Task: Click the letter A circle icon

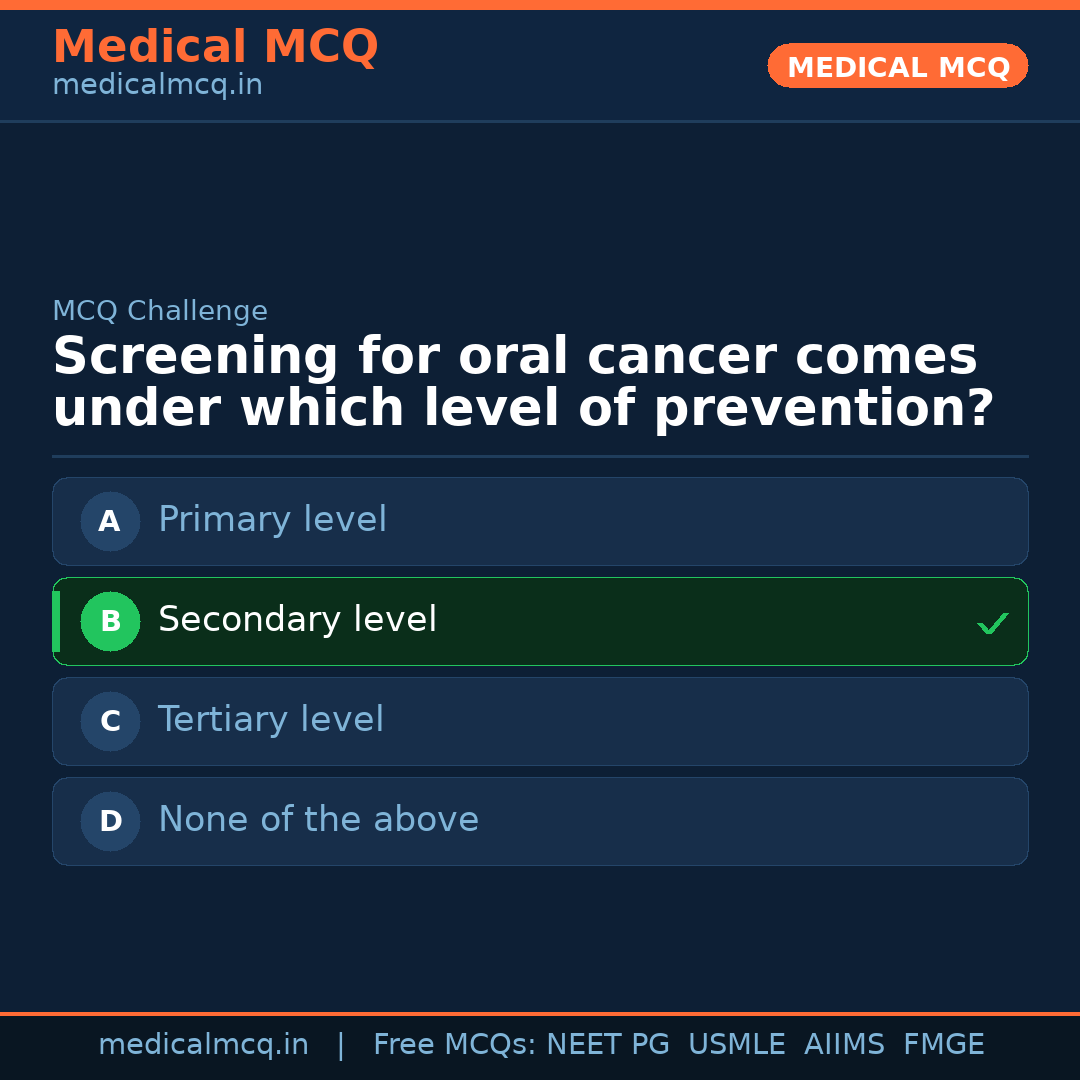Action: tap(110, 521)
